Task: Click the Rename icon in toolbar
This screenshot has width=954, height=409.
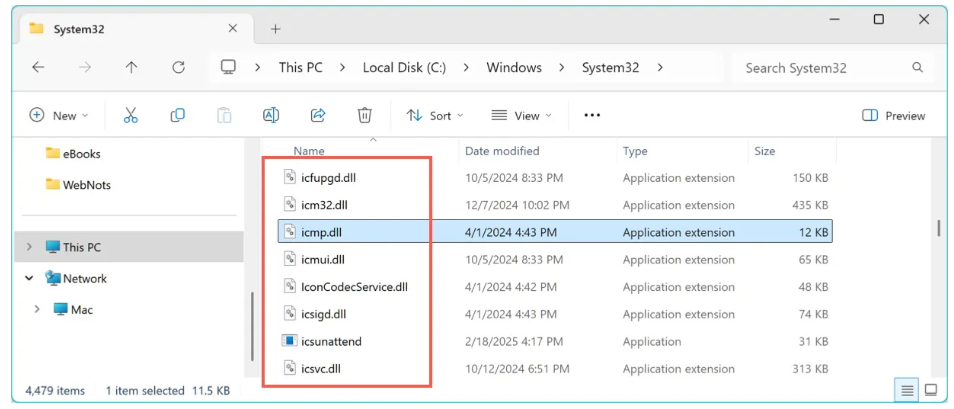Action: tap(271, 115)
